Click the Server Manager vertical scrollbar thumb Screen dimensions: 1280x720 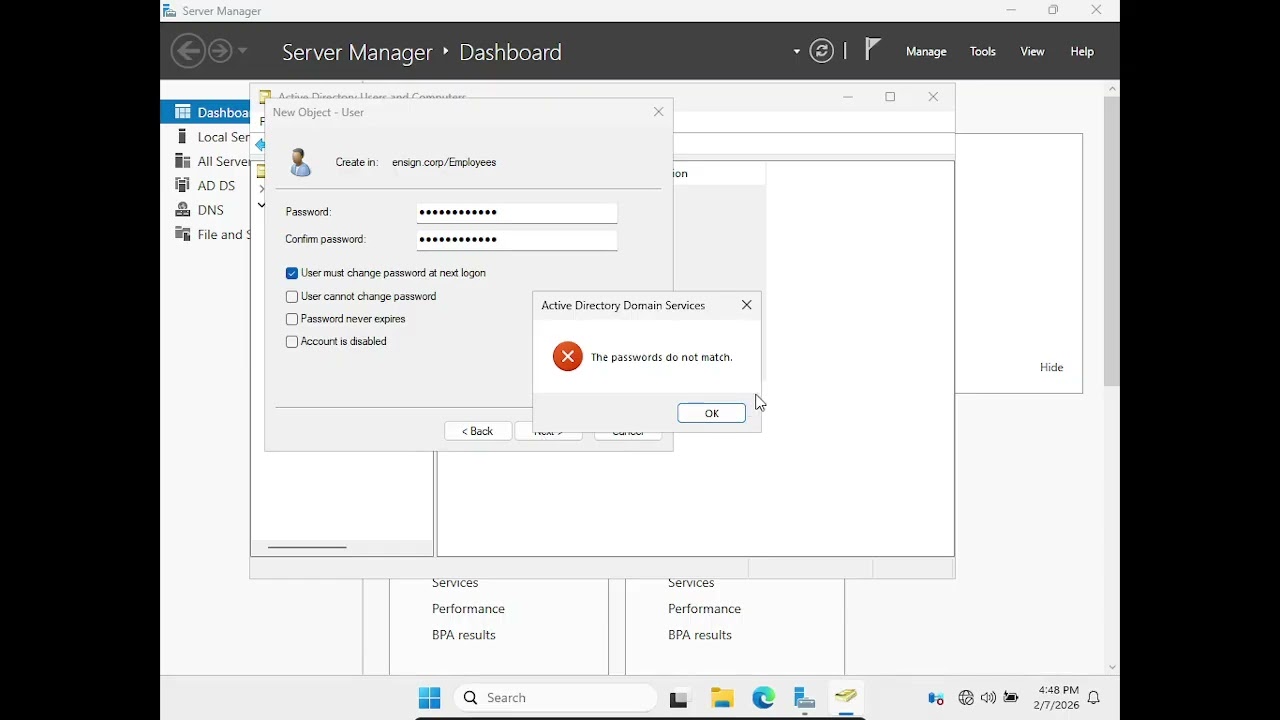click(x=1112, y=241)
